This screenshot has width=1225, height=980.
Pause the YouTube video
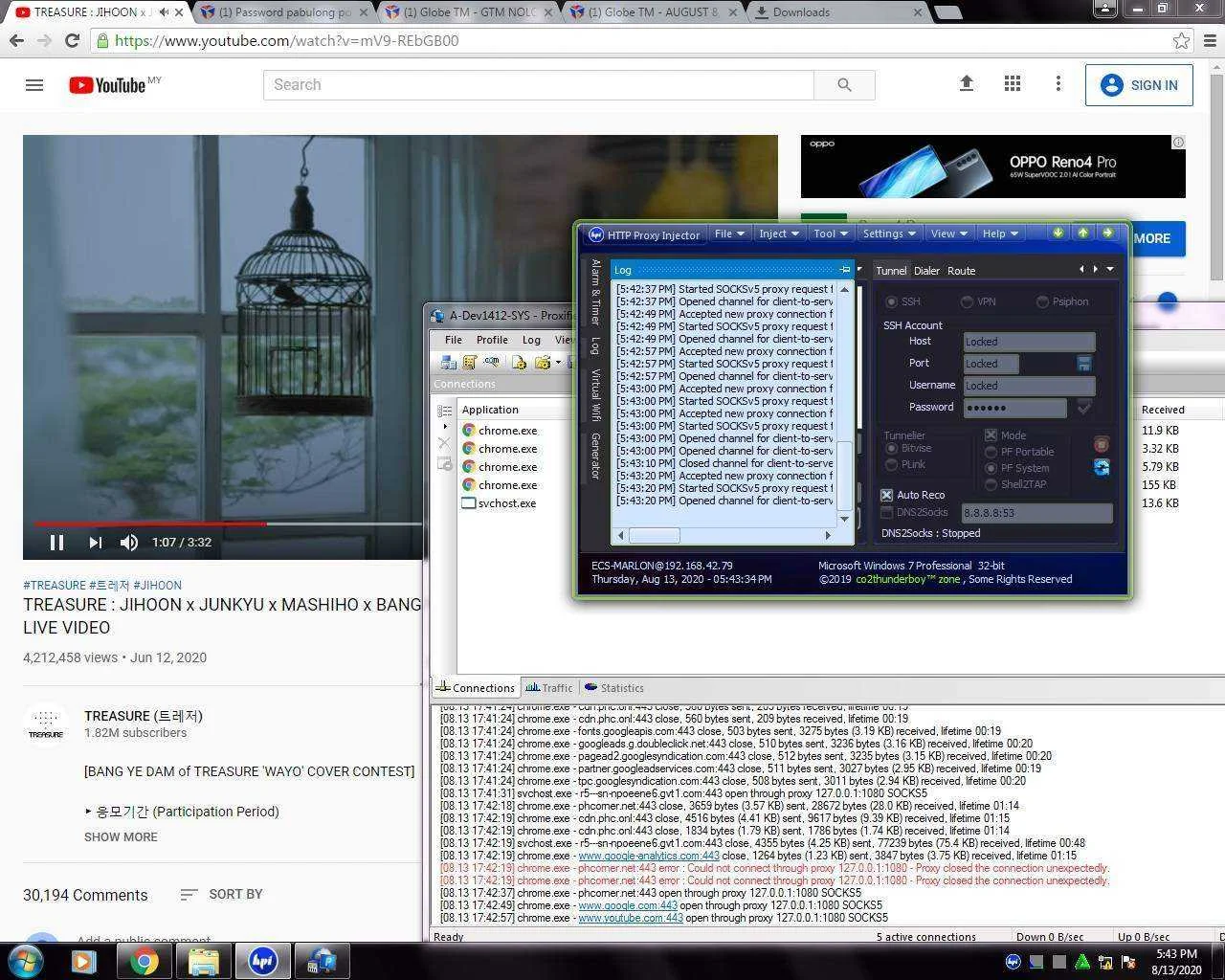tap(56, 543)
